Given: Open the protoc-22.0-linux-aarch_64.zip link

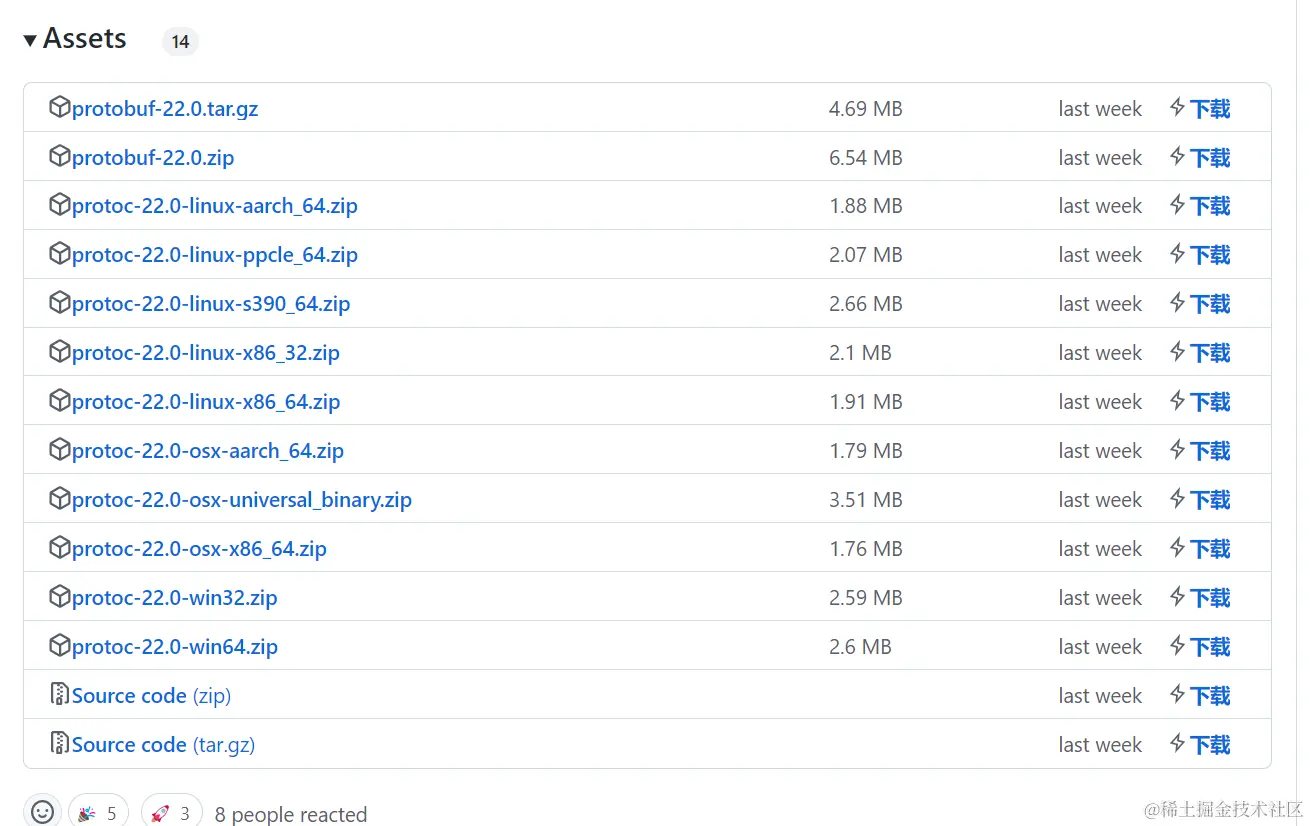Looking at the screenshot, I should click(215, 206).
